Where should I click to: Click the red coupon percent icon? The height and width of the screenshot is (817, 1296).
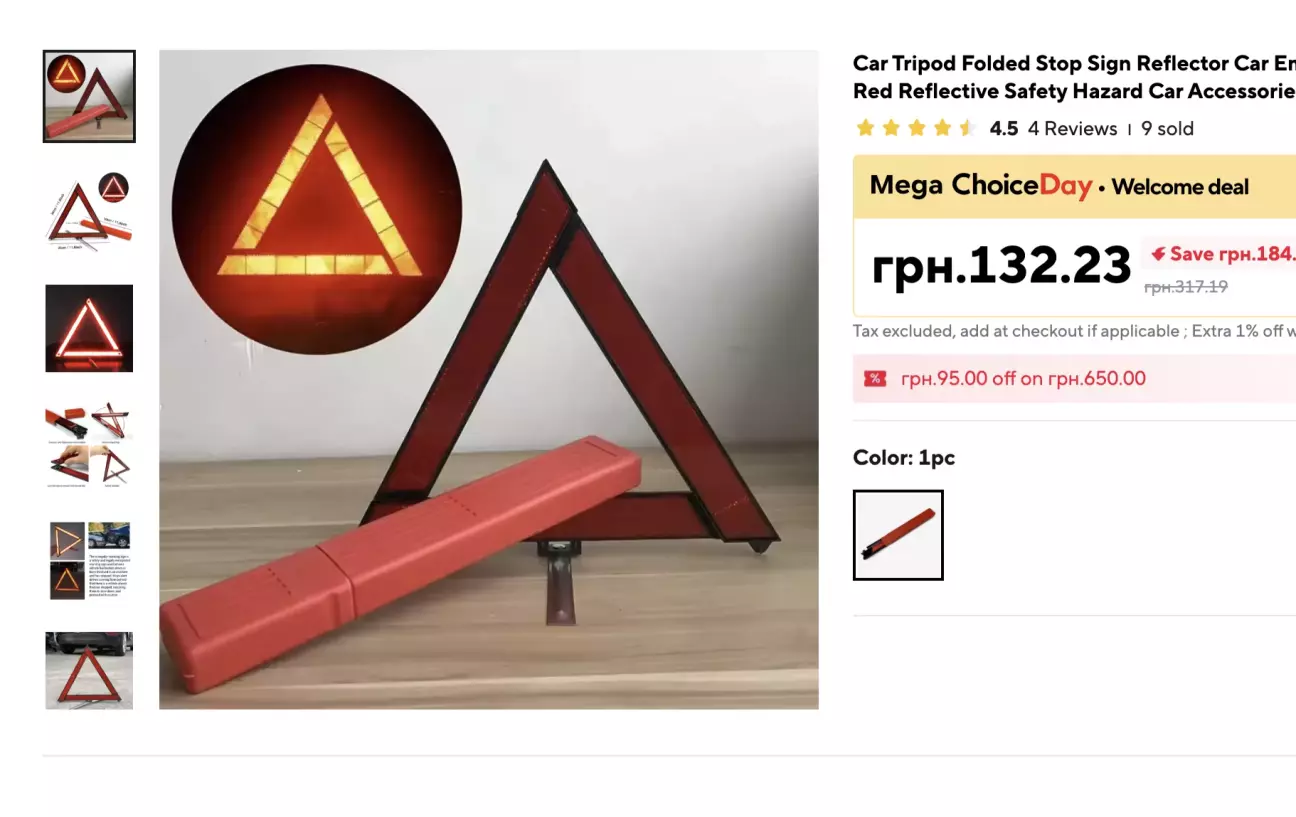(x=875, y=378)
